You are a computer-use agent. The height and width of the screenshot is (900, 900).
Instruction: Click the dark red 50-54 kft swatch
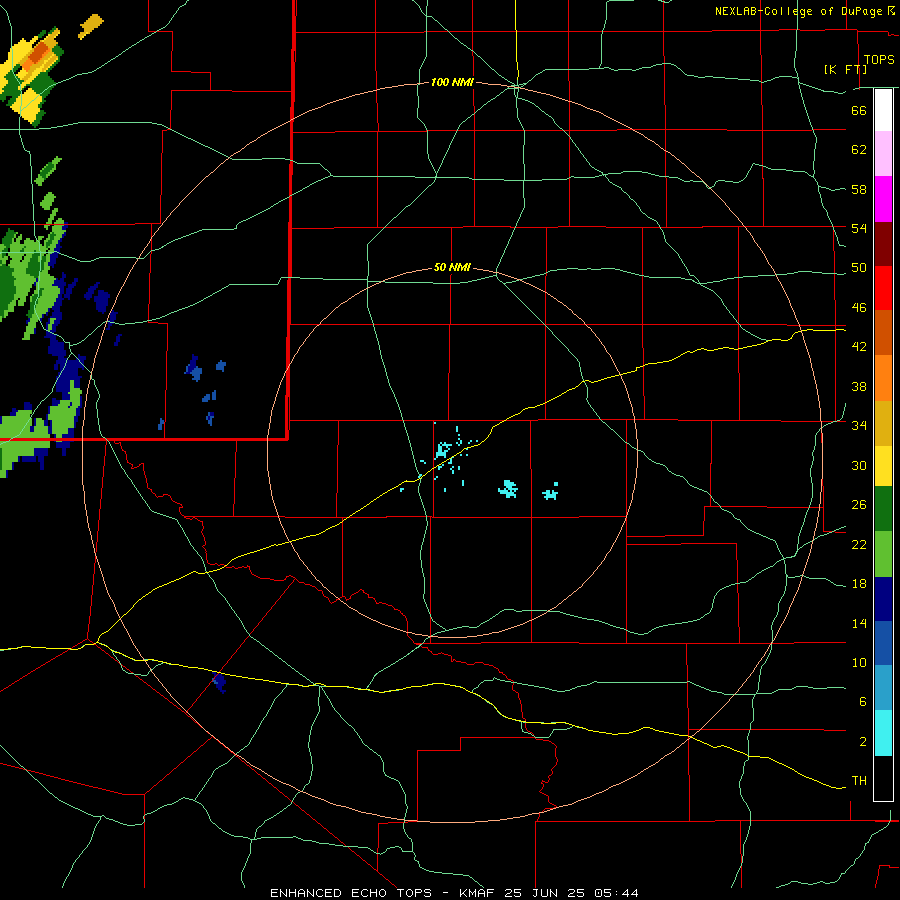(883, 244)
